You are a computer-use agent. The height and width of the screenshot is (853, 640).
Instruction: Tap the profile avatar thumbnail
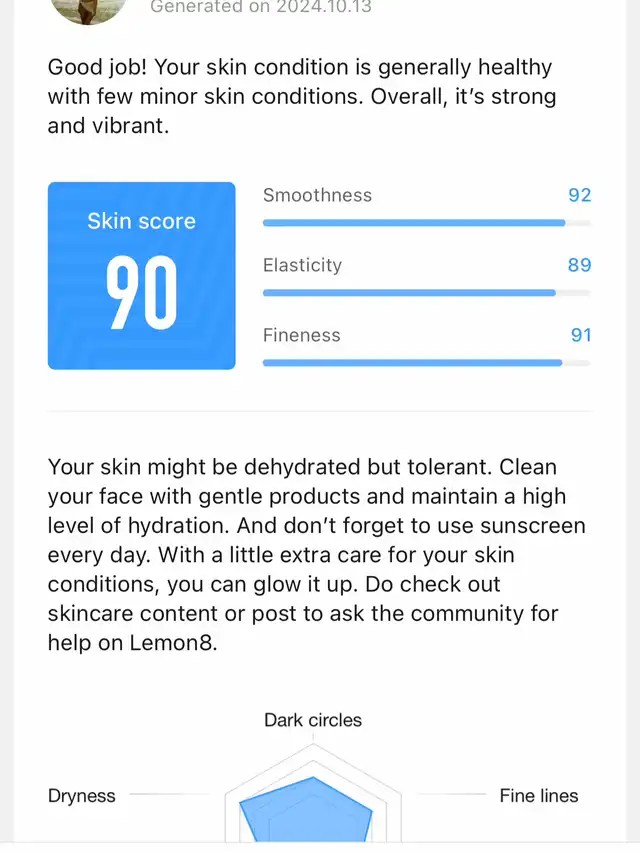coord(88,10)
